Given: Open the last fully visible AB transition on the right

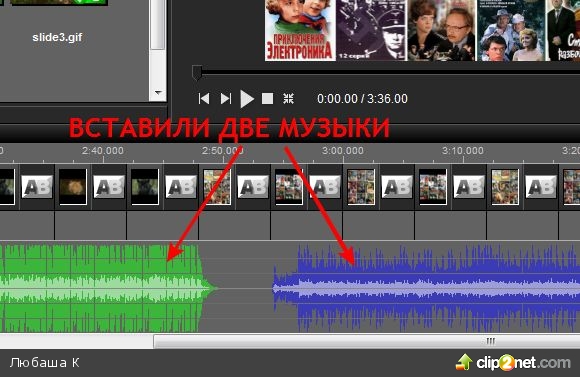Looking at the screenshot, I should pos(541,187).
